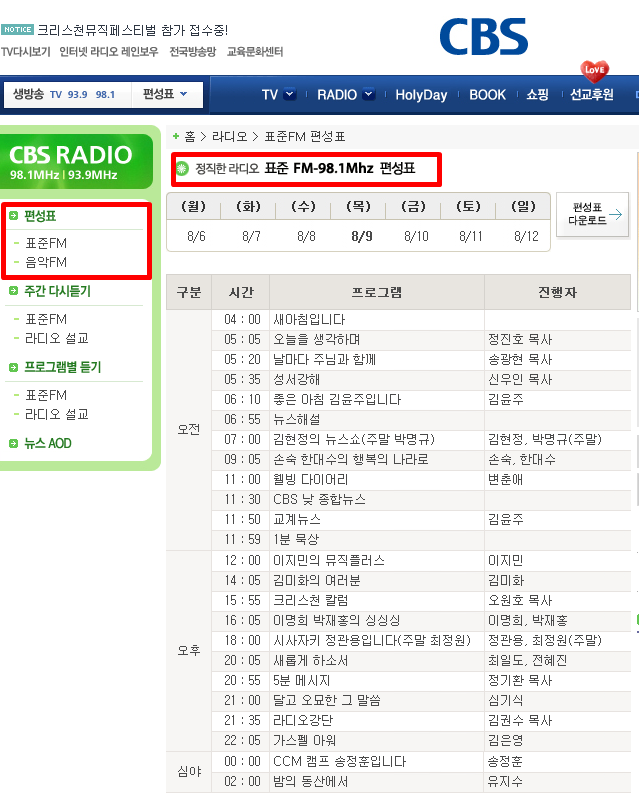This screenshot has height=803, width=639.
Task: Expand the RADIO menu dropdown arrow
Action: pos(369,94)
